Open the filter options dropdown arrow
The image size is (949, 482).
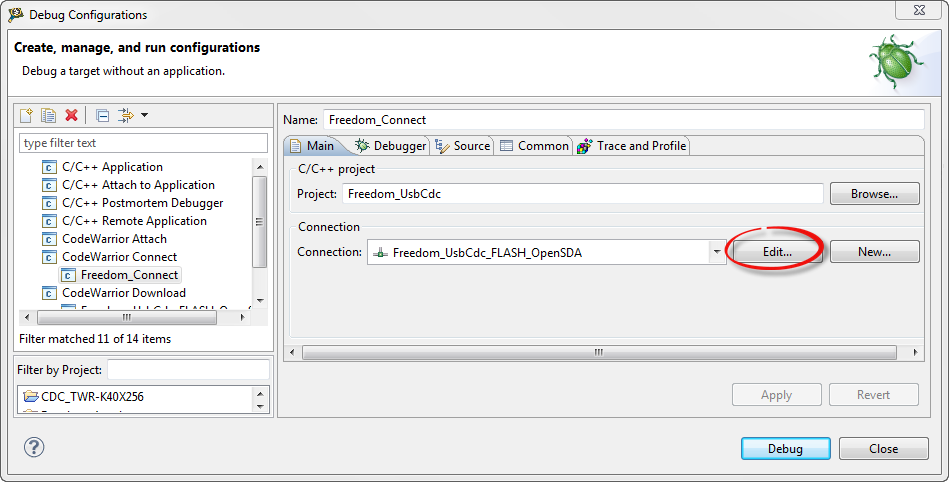(144, 116)
